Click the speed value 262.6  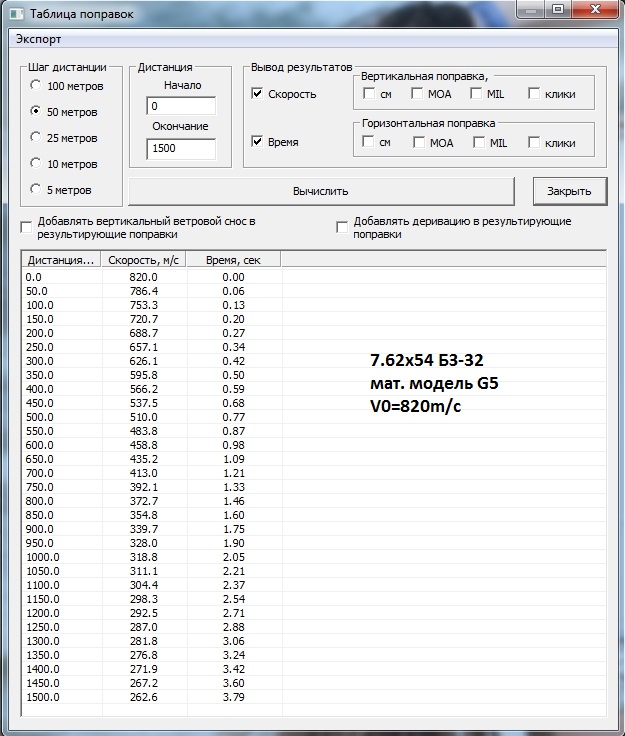[144, 697]
